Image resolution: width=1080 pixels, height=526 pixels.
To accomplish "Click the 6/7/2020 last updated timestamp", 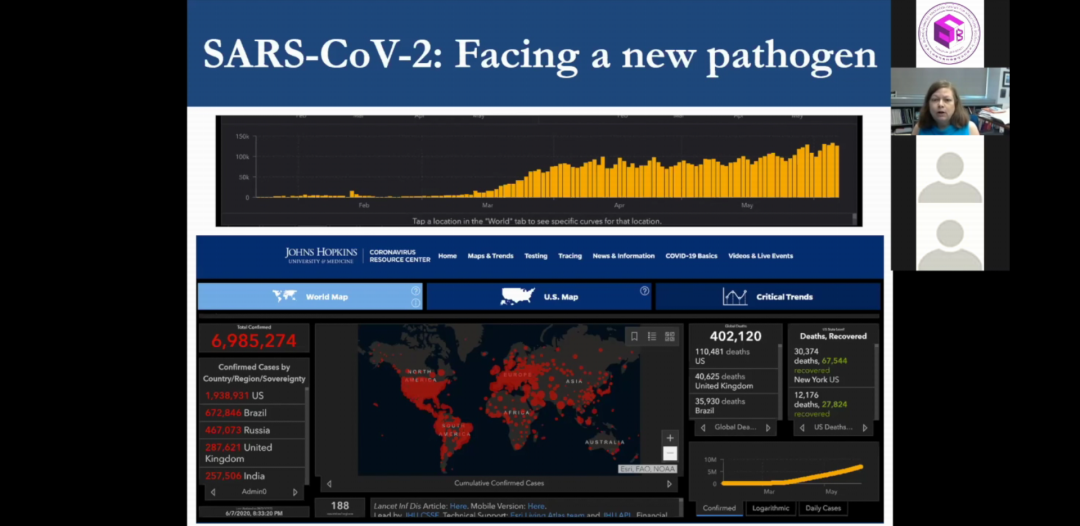I will (x=253, y=513).
